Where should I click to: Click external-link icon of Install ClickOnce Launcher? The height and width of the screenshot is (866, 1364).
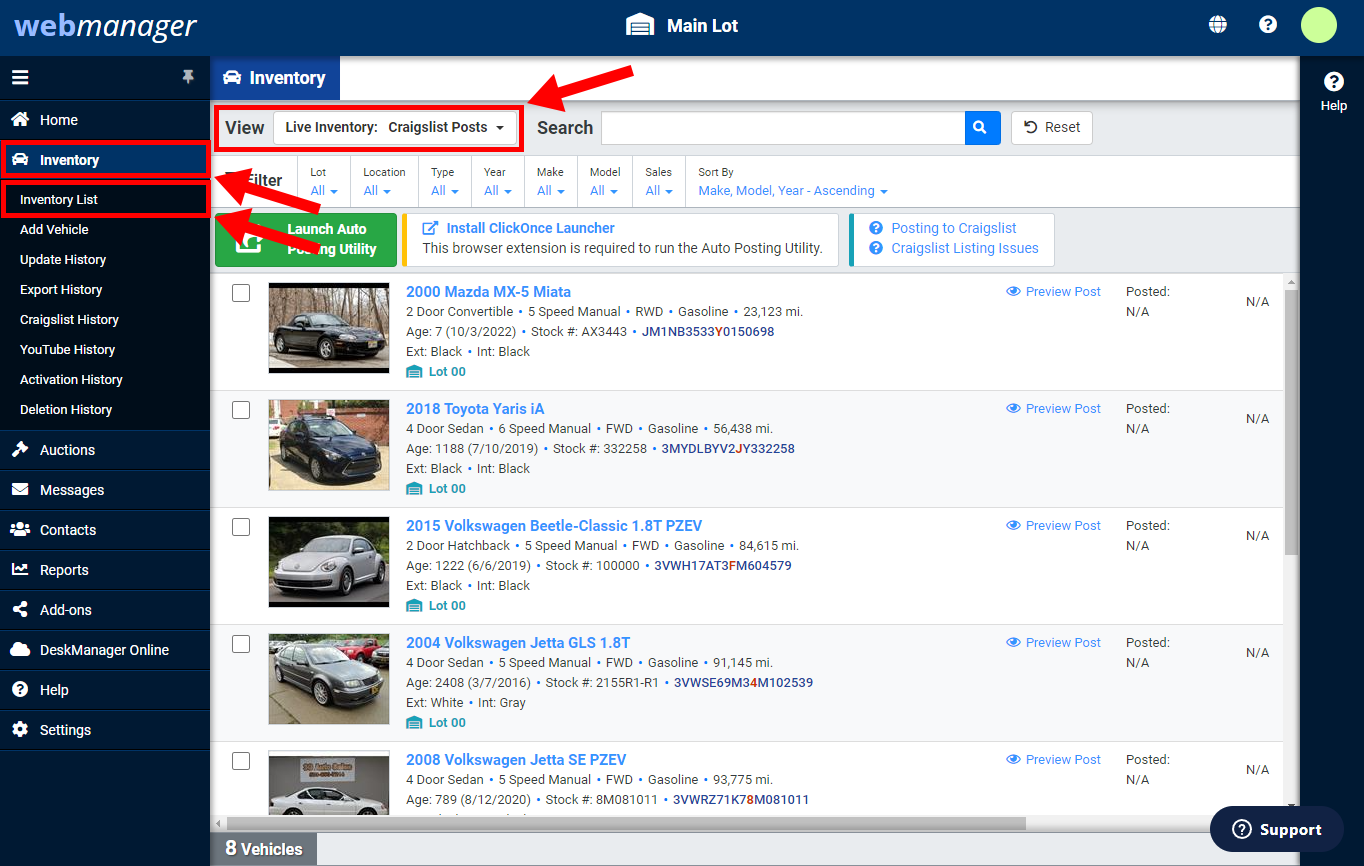point(430,228)
